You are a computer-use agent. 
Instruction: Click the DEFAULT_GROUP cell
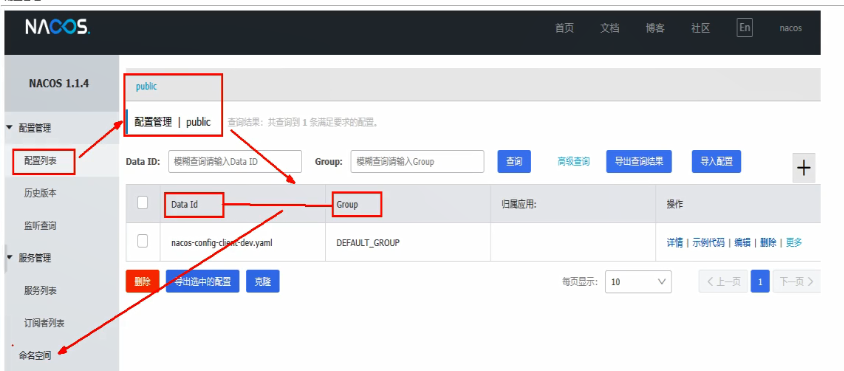[x=368, y=243]
